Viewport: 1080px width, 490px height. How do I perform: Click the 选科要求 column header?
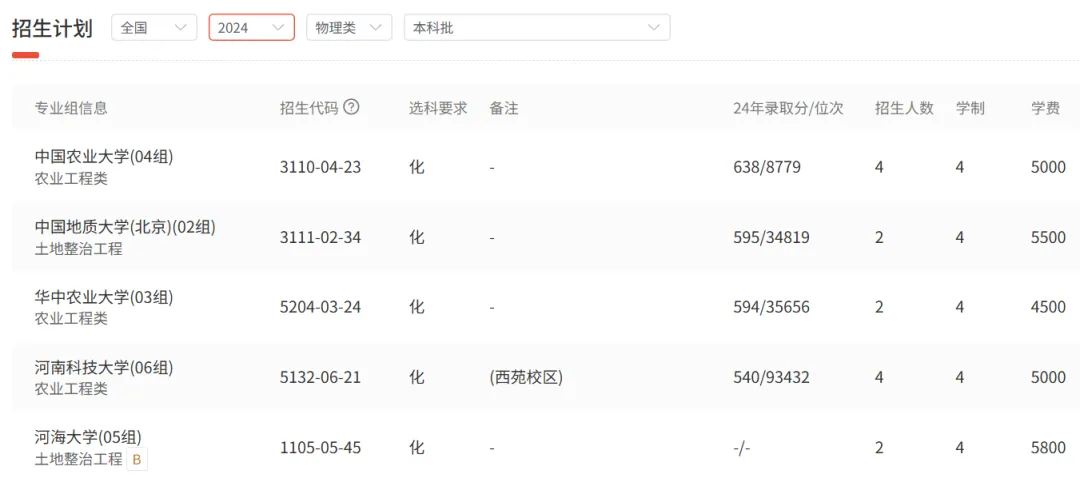(438, 108)
